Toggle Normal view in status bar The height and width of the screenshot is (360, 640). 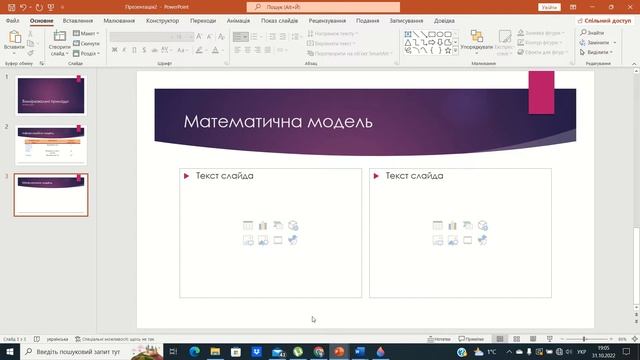(500, 339)
